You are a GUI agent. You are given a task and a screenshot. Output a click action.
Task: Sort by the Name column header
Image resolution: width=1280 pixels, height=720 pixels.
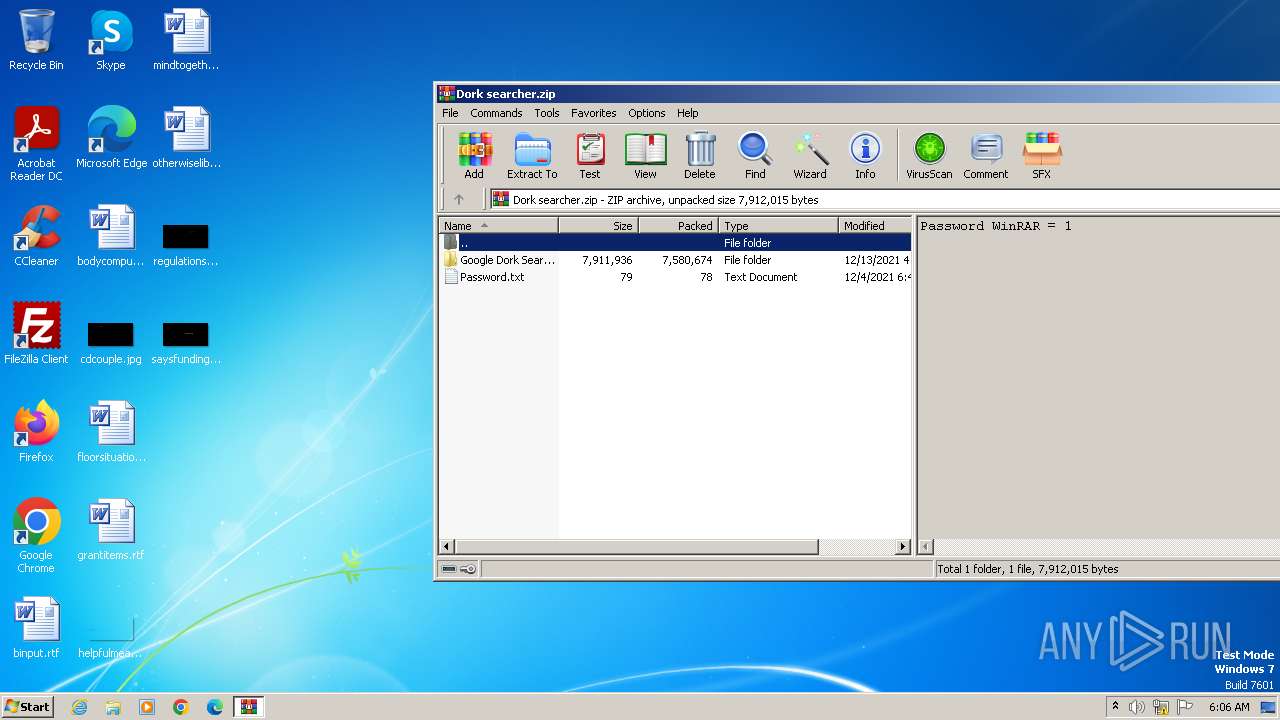(x=498, y=225)
